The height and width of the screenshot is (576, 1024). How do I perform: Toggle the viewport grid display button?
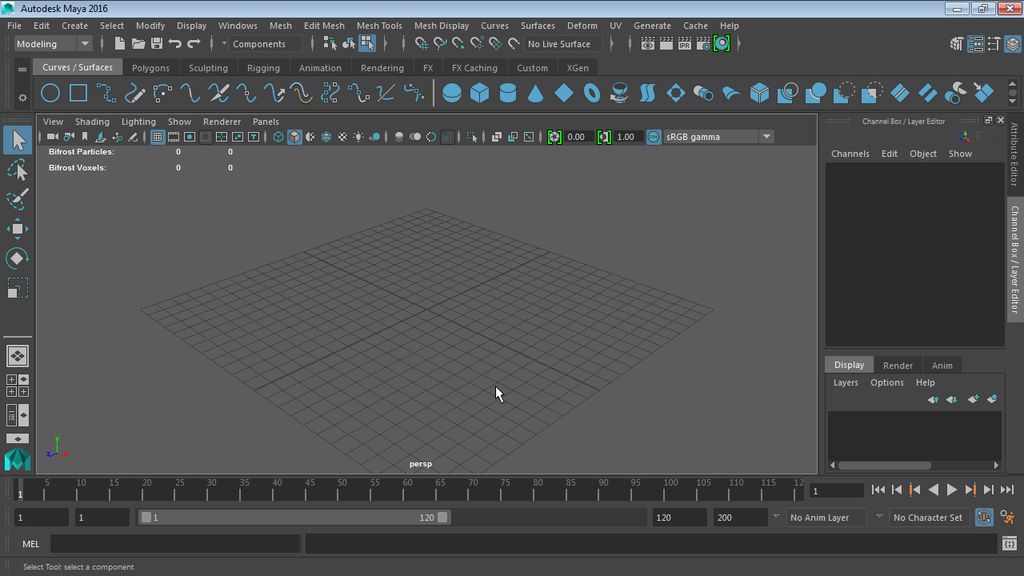(157, 137)
